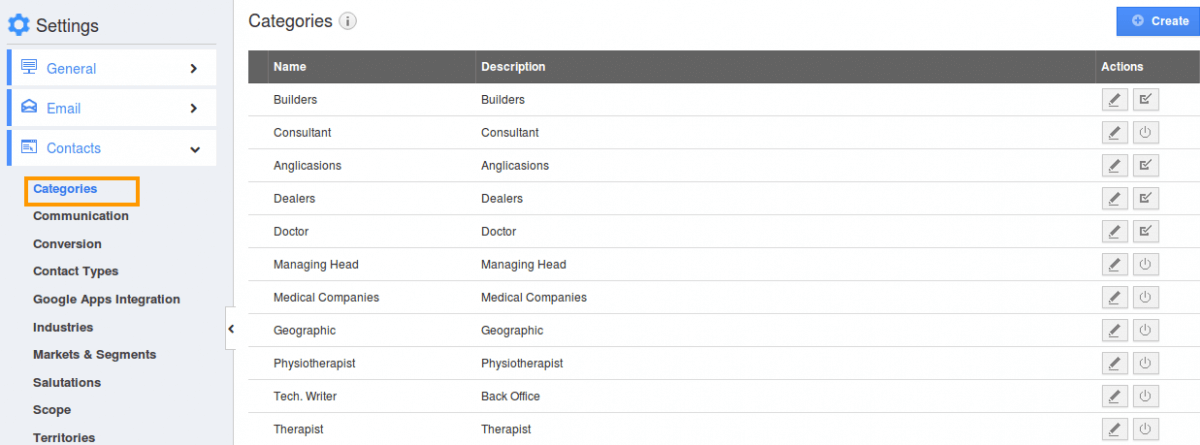1200x445 pixels.
Task: Click the pencil icon in Dealers row
Action: (1114, 199)
